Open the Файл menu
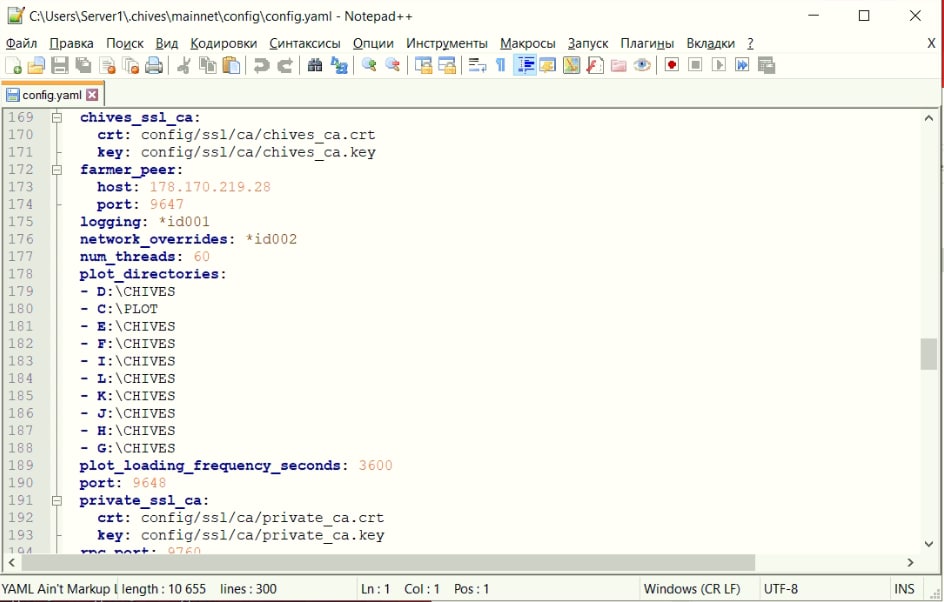944x602 pixels. coord(21,43)
